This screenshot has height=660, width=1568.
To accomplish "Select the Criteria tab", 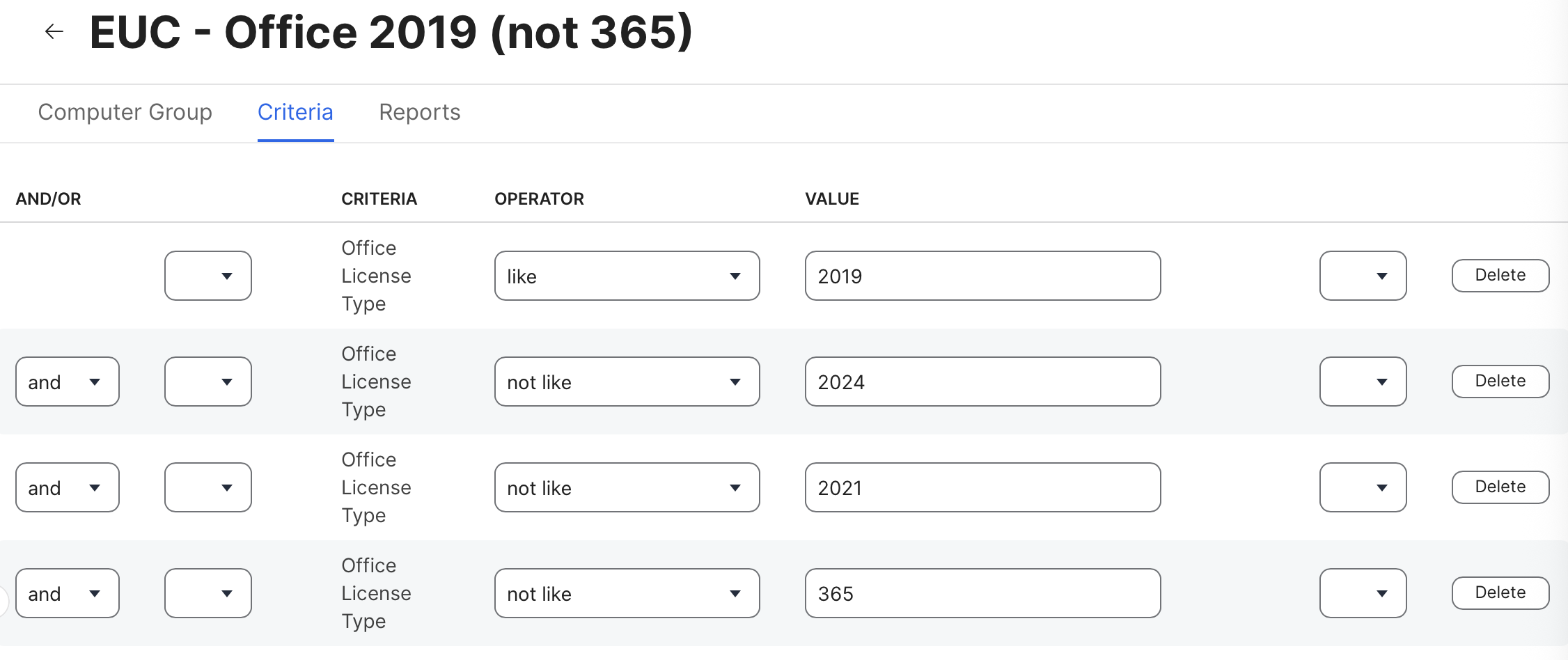I will pos(295,112).
